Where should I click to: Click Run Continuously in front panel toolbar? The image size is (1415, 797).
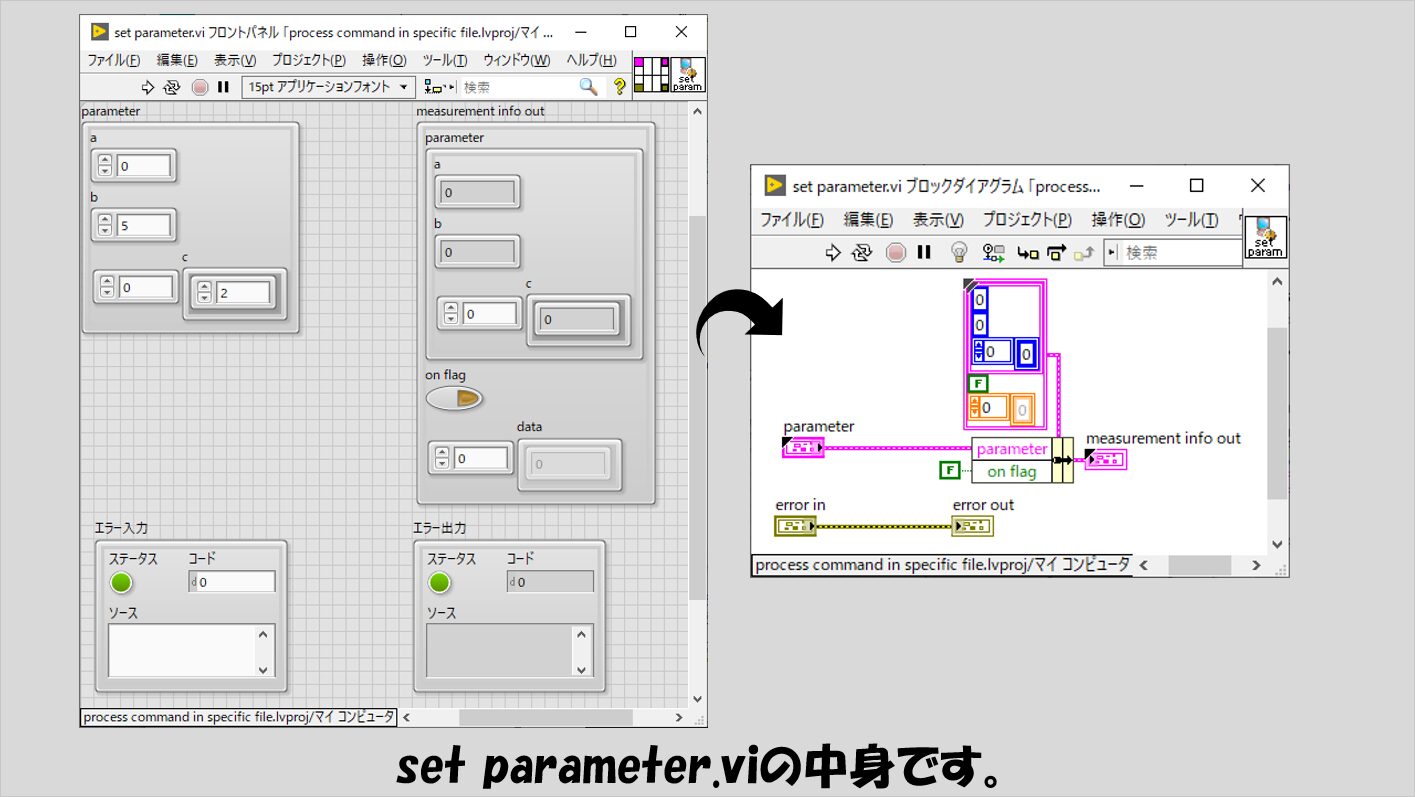coord(172,87)
